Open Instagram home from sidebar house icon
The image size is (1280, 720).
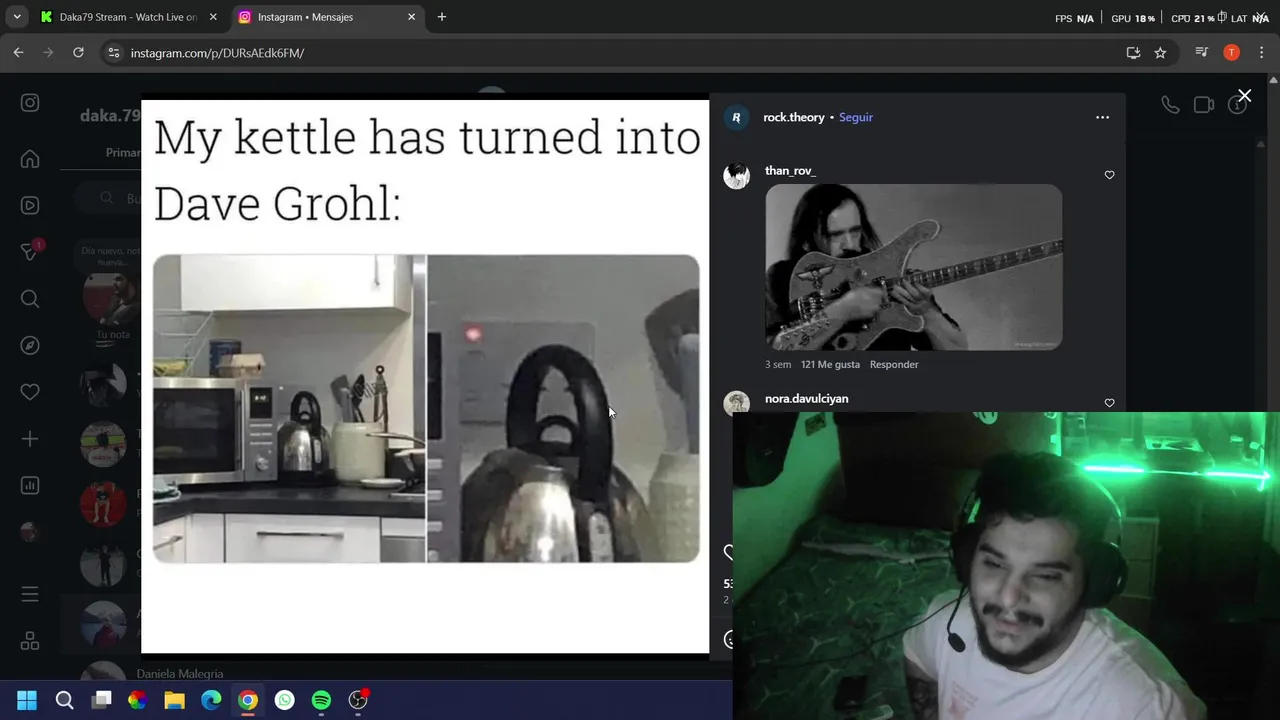click(30, 159)
